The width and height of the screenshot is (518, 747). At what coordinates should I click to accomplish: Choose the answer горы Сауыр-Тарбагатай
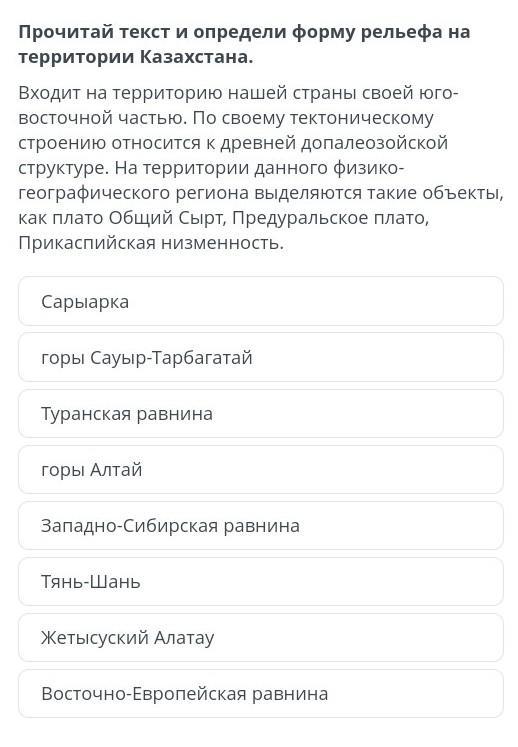tap(261, 357)
